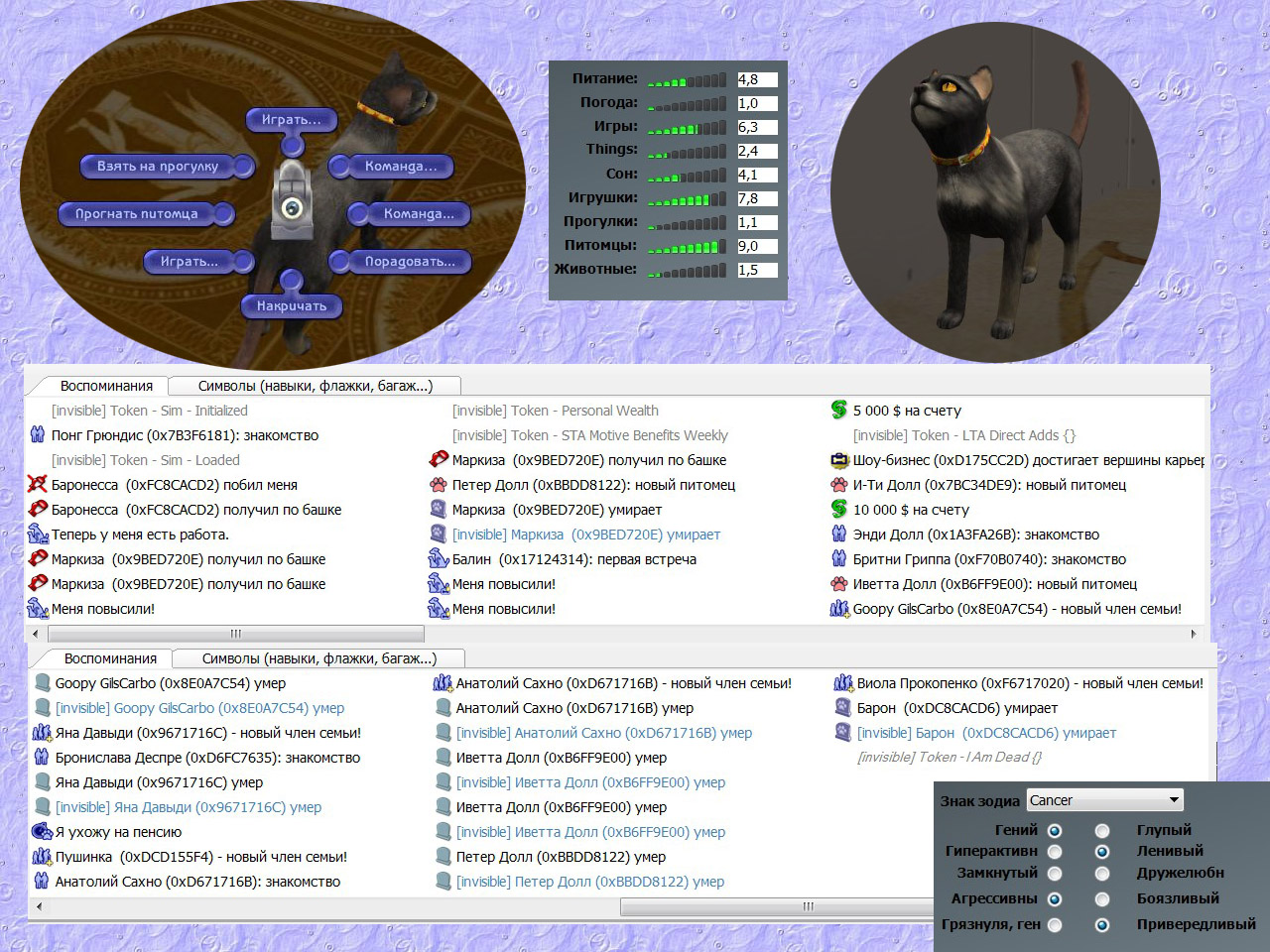Select [invisible] Token - Sim - Loaded row
The image size is (1270, 952).
point(145,460)
